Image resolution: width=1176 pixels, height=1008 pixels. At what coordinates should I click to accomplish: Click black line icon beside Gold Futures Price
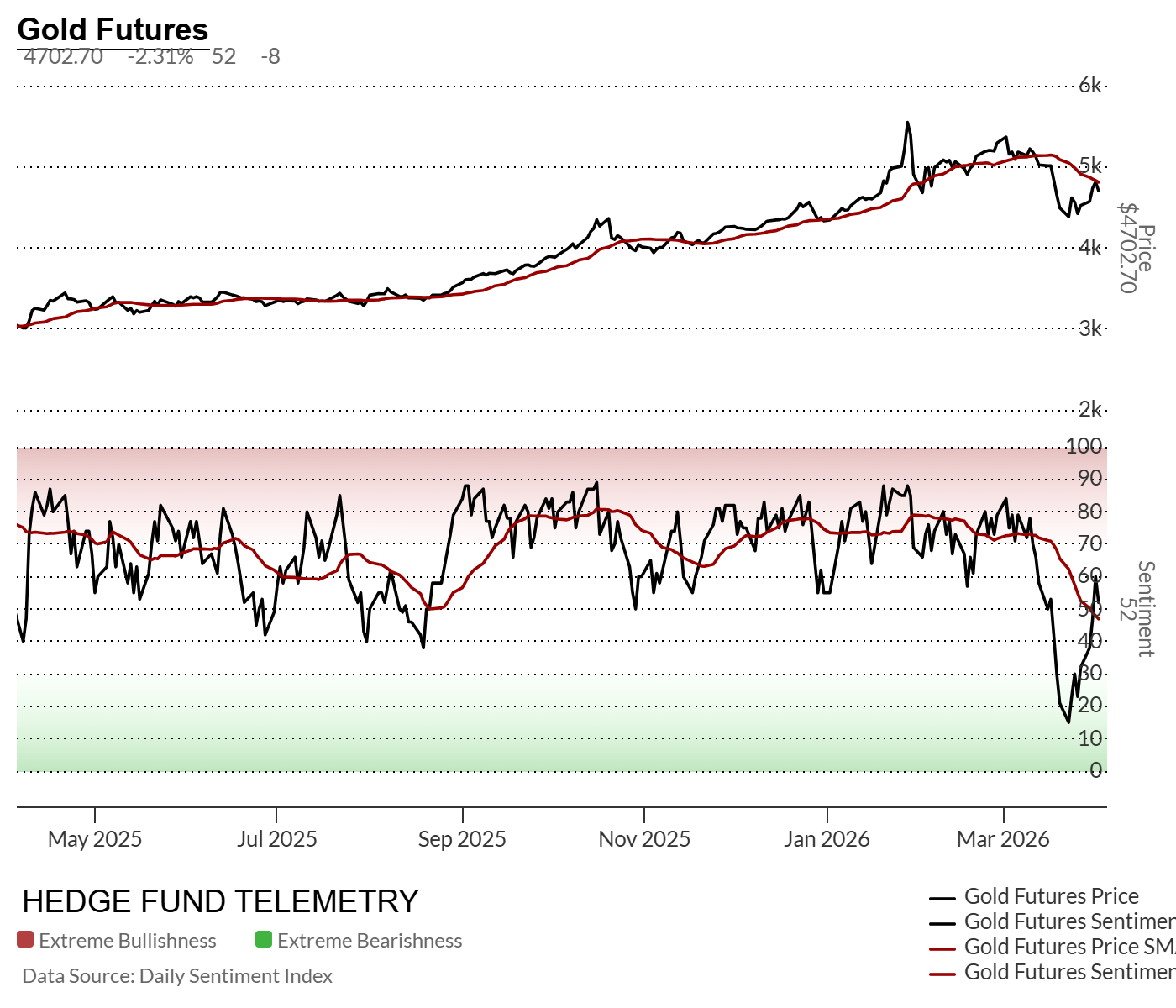(943, 898)
